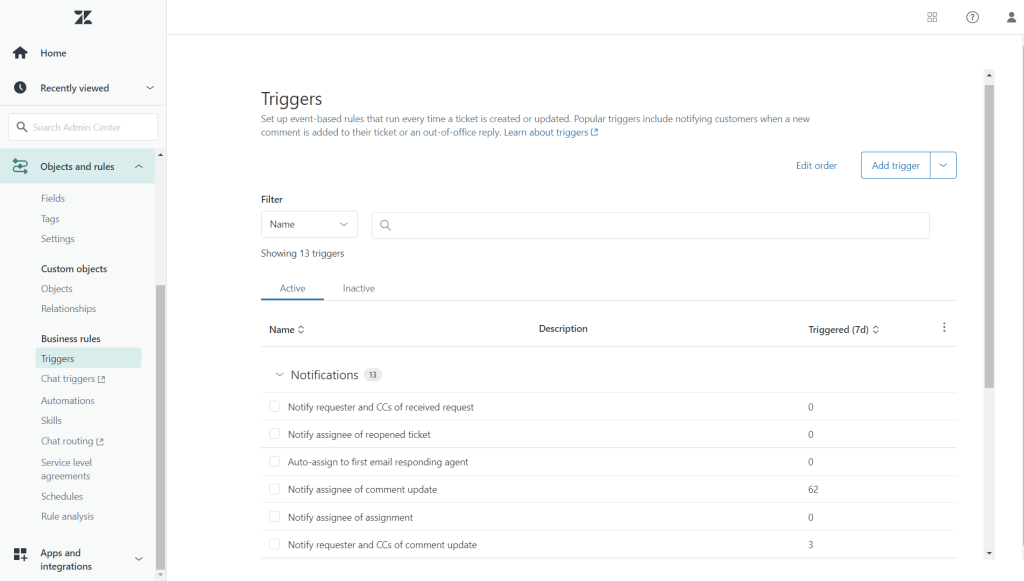Viewport: 1024px width, 581px height.
Task: Click the Zendesk logo at the top
Action: click(82, 17)
